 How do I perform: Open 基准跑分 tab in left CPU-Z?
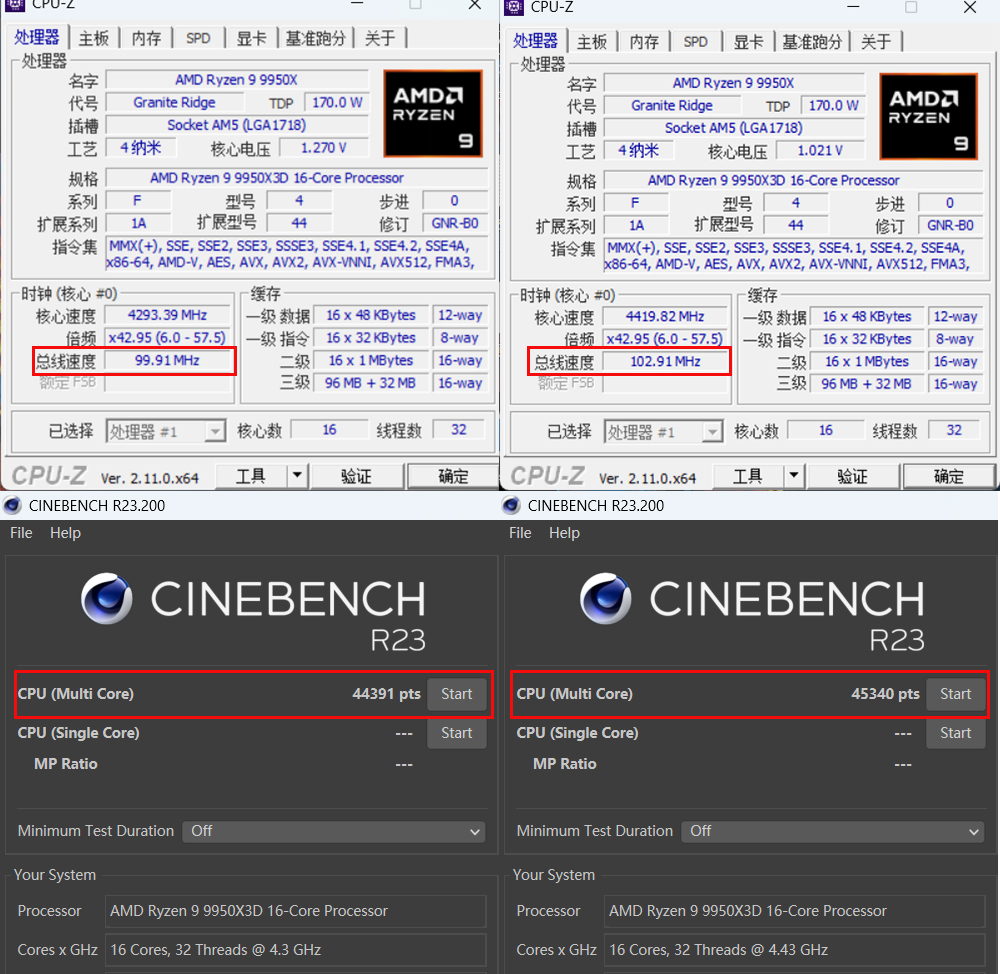(x=315, y=38)
